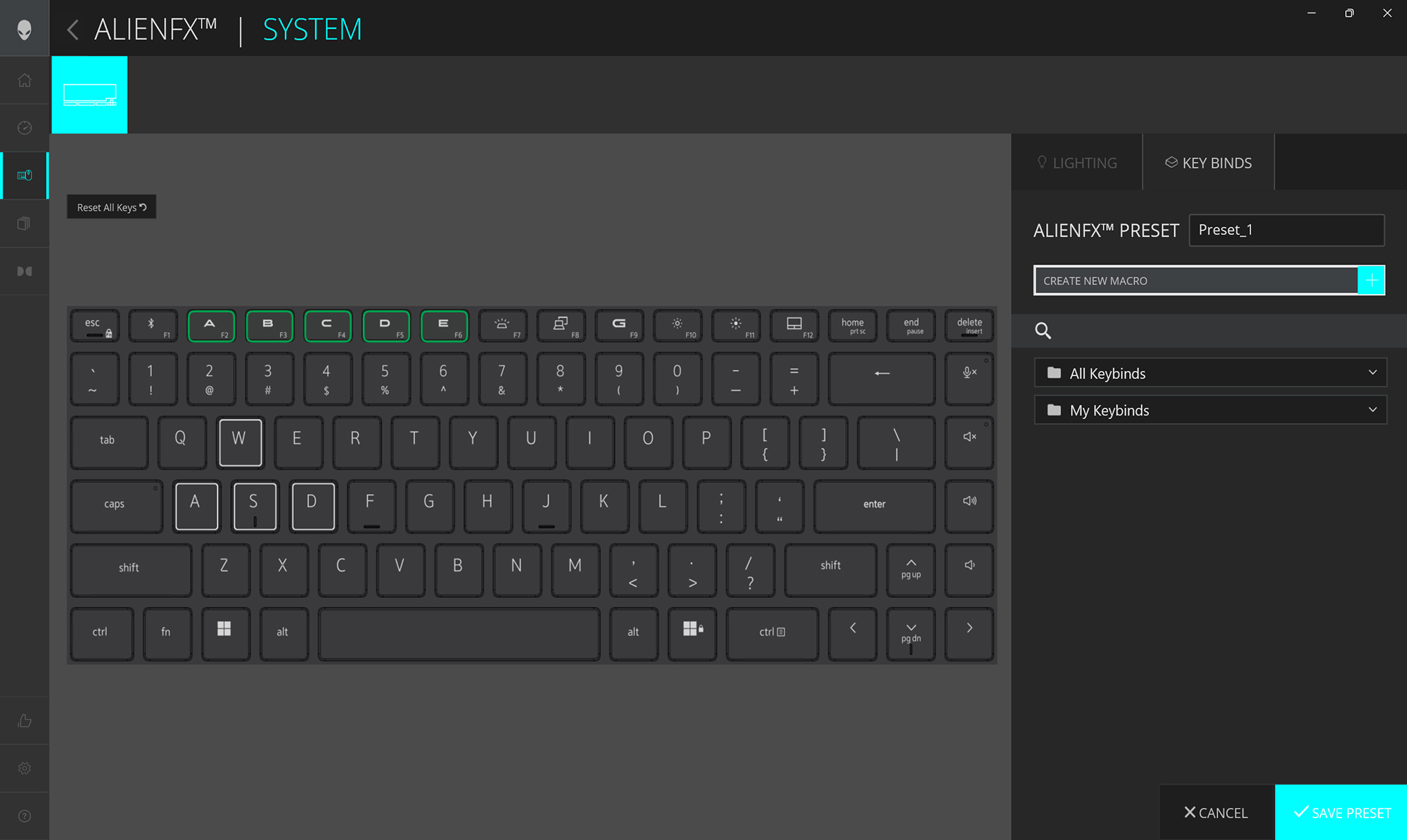1407x840 pixels.
Task: Expand the My Keybinds folder
Action: click(1211, 410)
